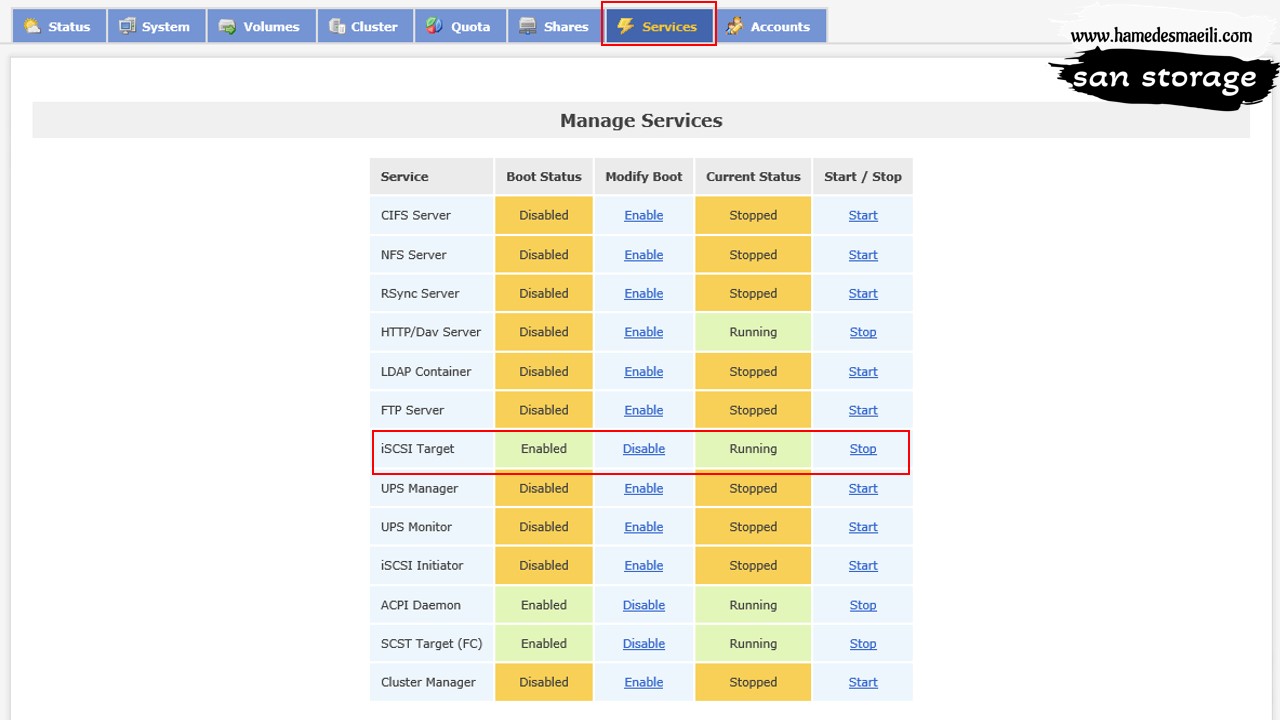This screenshot has height=720, width=1280.
Task: Click the Accounts tab user icon
Action: (x=734, y=26)
